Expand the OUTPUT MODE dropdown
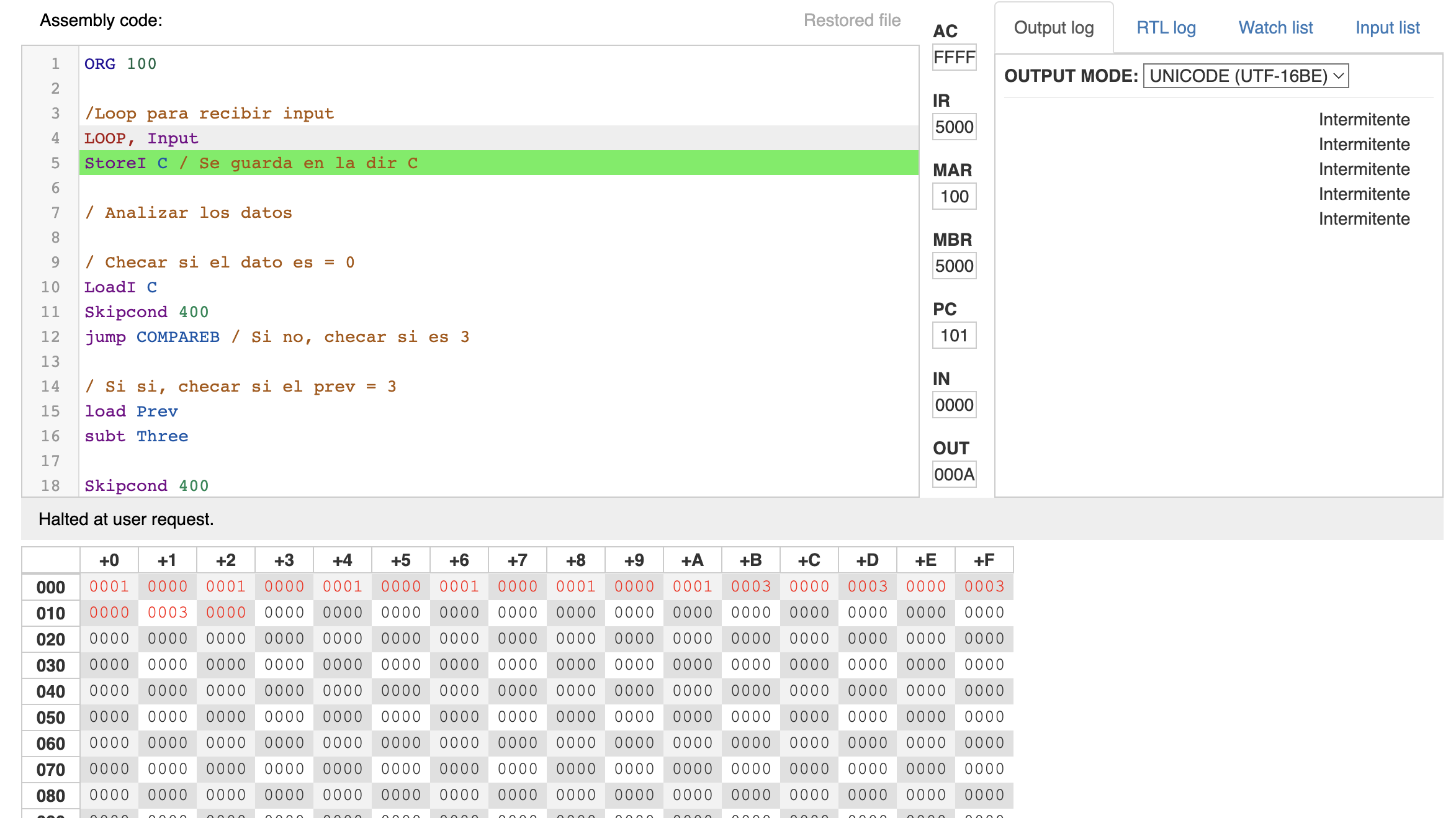This screenshot has width=1456, height=818. pos(1245,76)
